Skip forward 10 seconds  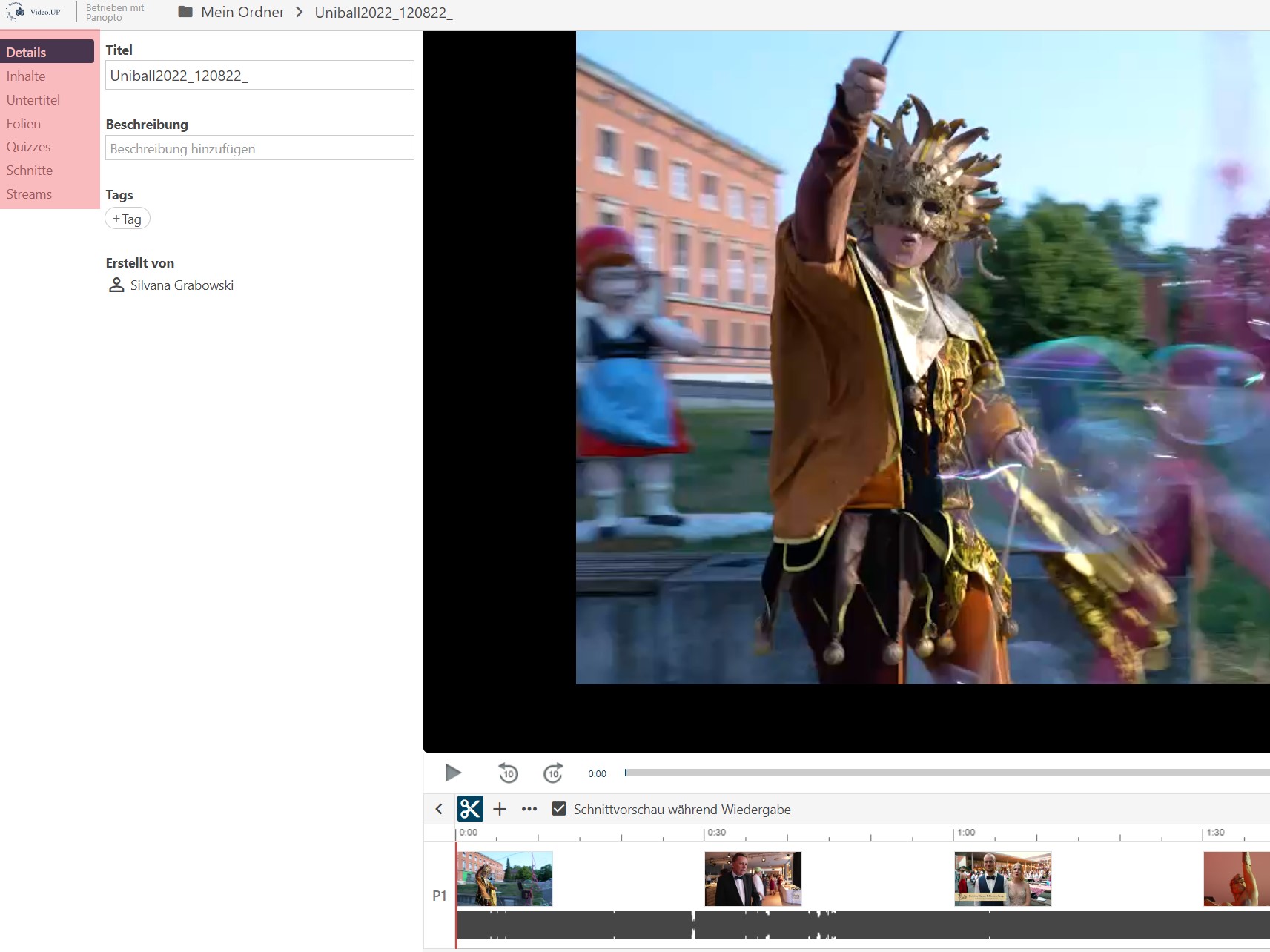[553, 773]
